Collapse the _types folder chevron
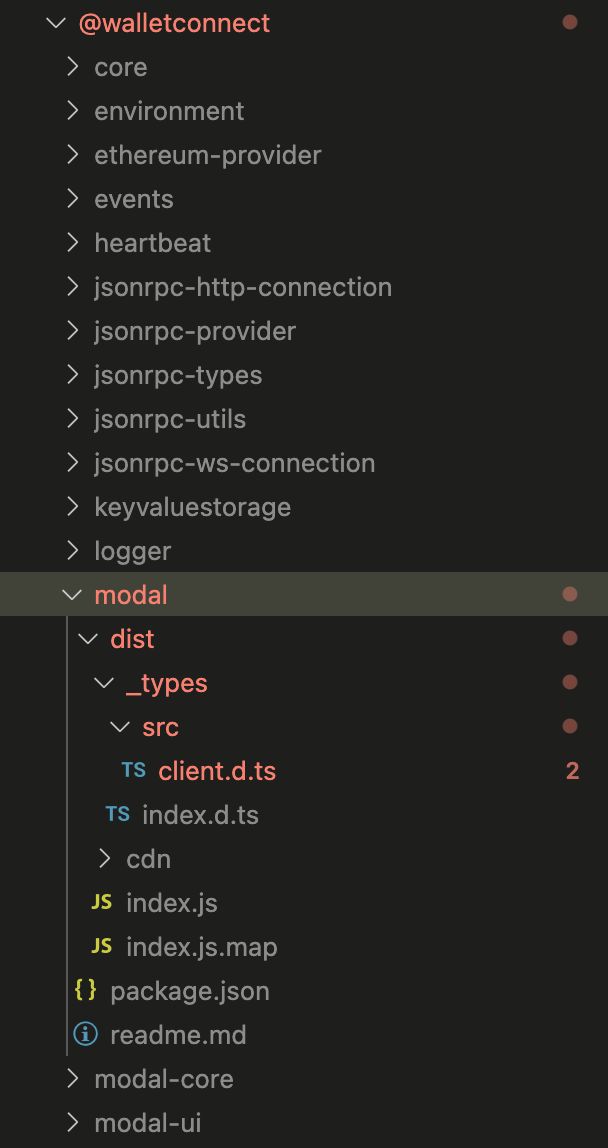This screenshot has width=608, height=1148. point(104,683)
